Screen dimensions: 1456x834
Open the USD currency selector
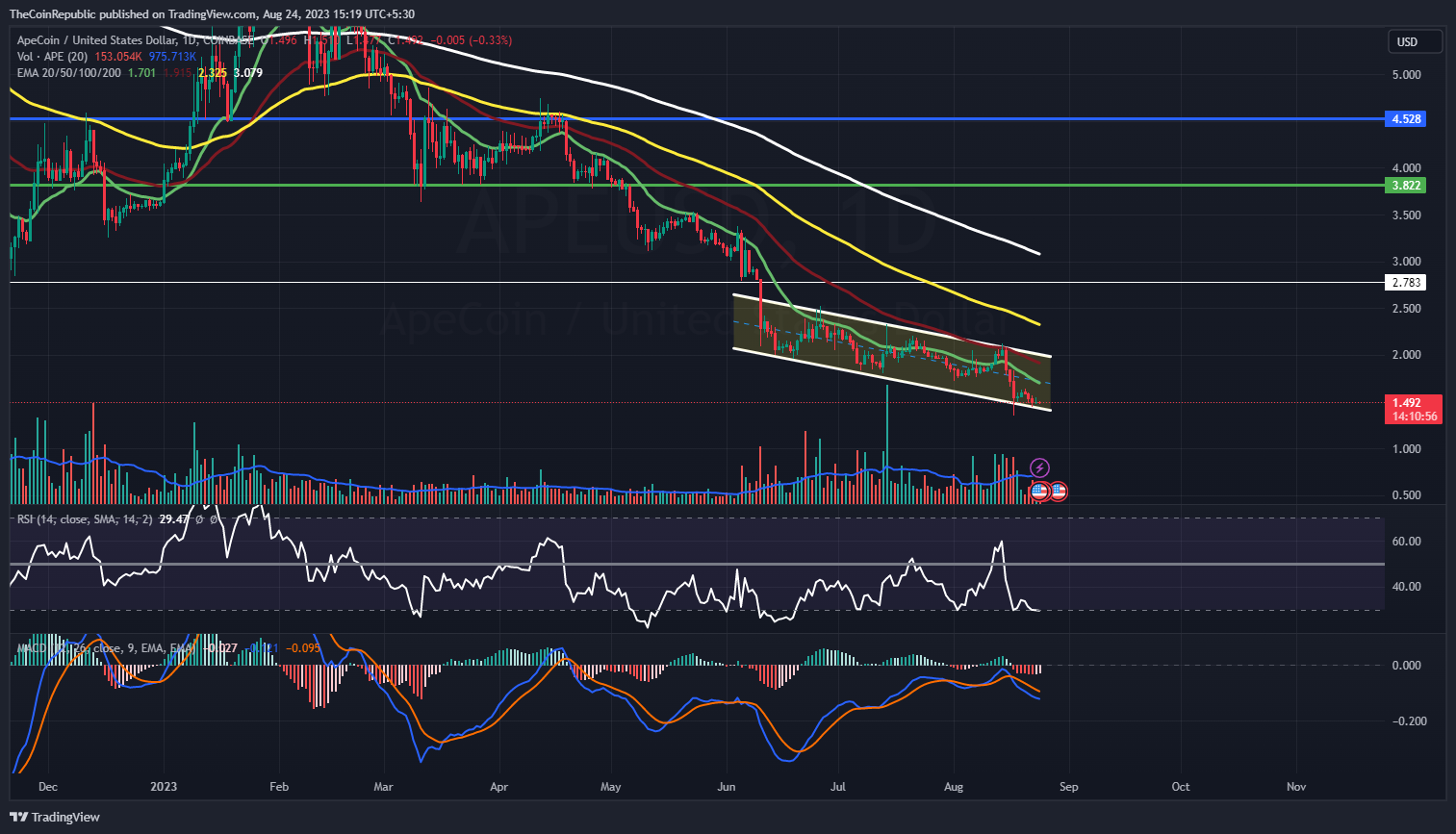1416,41
